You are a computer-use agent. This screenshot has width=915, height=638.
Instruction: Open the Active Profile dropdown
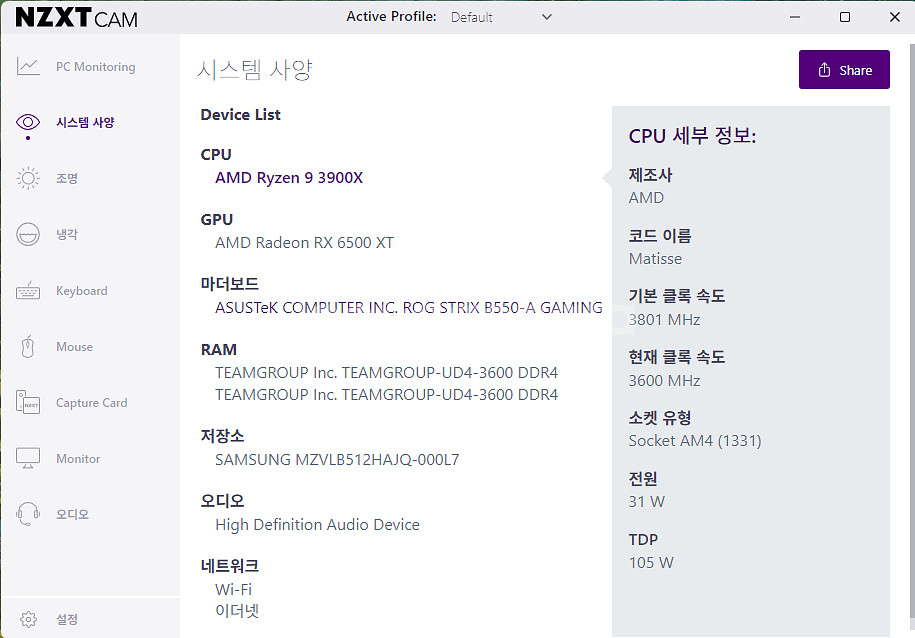click(x=501, y=18)
